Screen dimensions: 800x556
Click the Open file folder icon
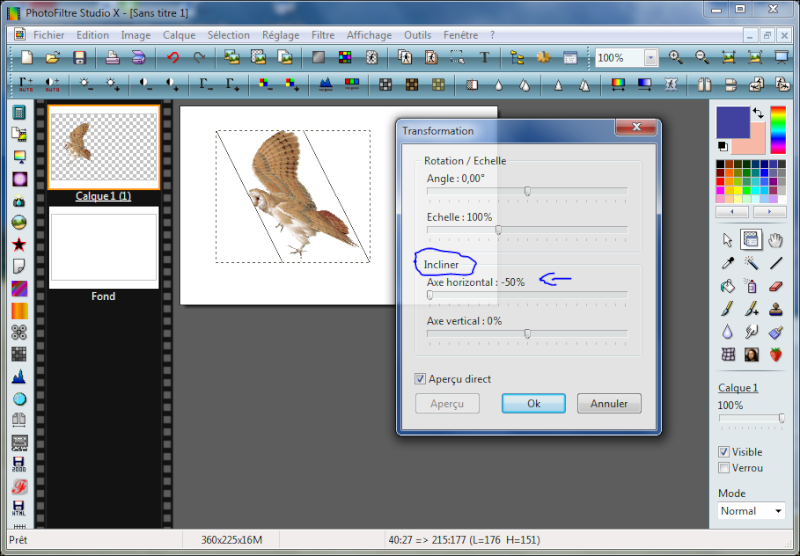point(53,57)
